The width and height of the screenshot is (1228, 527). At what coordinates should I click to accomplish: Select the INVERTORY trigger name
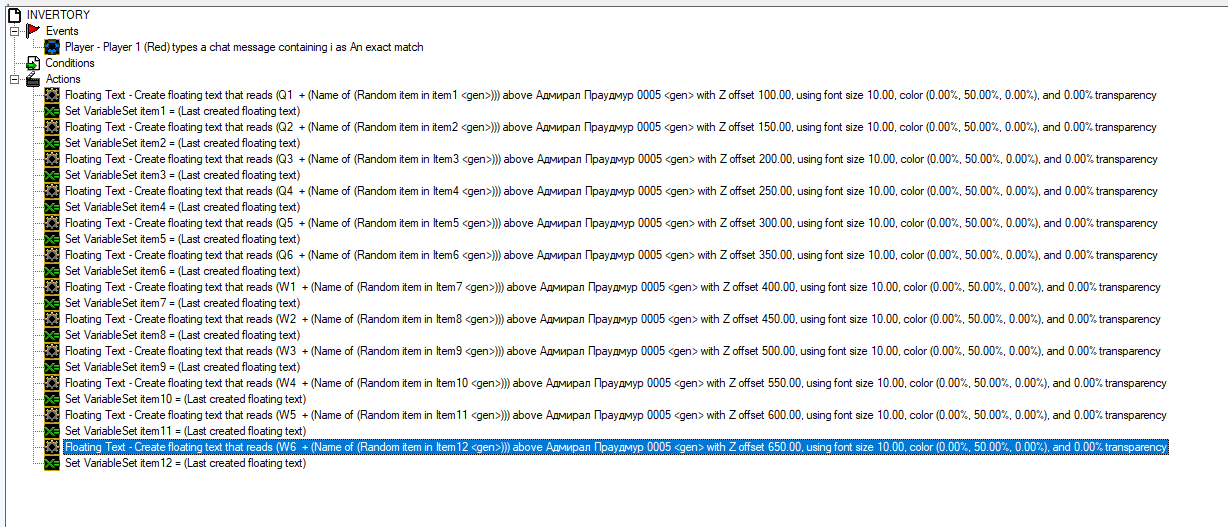(58, 15)
